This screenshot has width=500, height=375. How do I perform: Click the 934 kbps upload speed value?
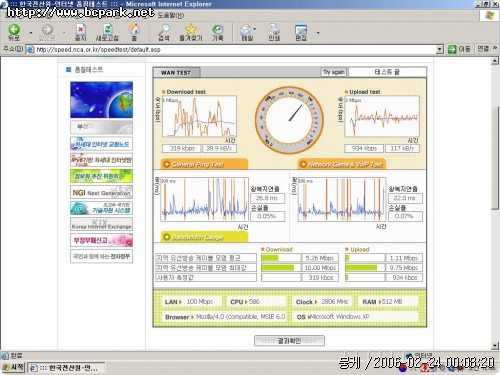[x=364, y=148]
